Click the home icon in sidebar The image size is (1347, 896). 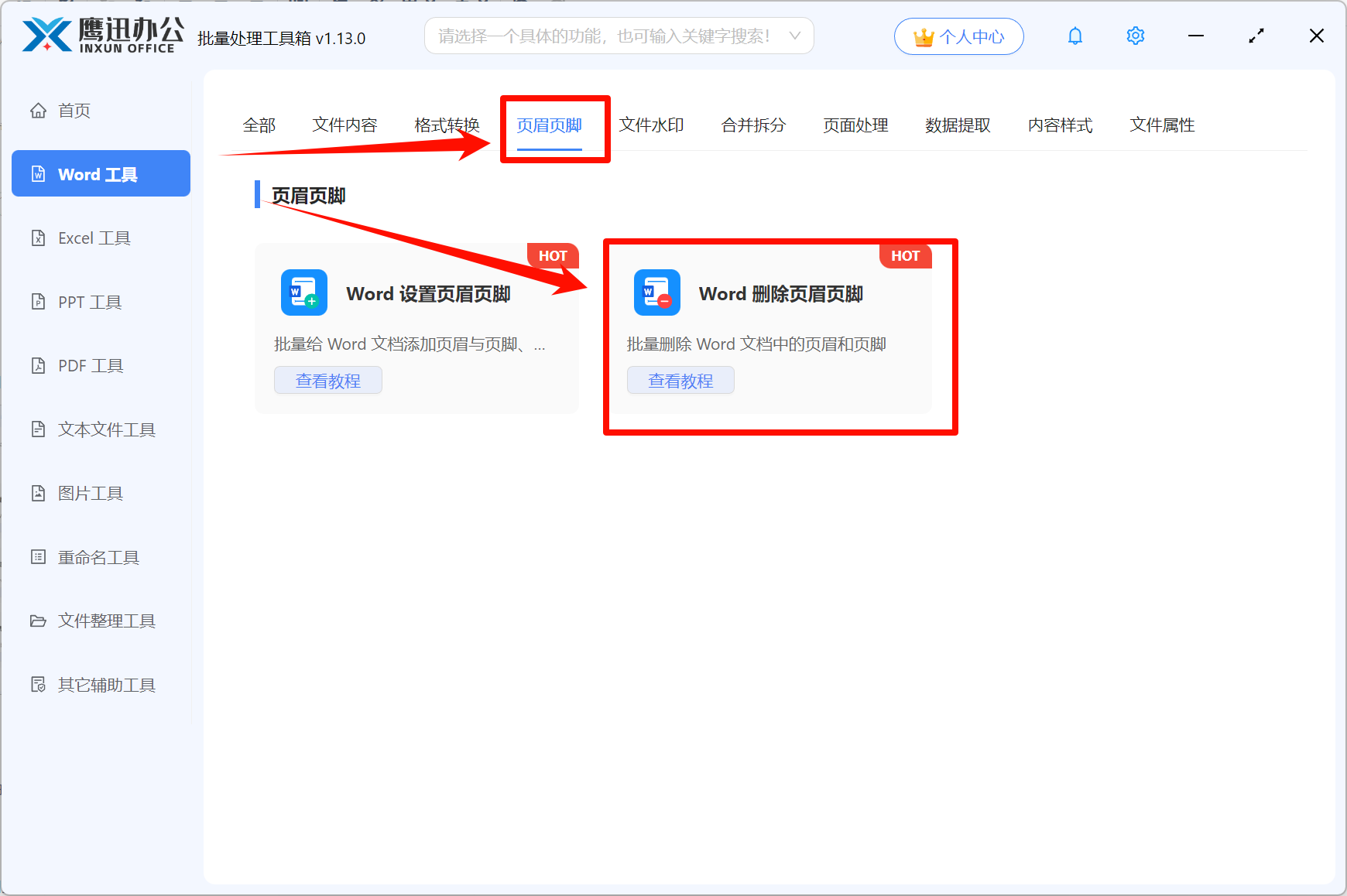[x=38, y=111]
